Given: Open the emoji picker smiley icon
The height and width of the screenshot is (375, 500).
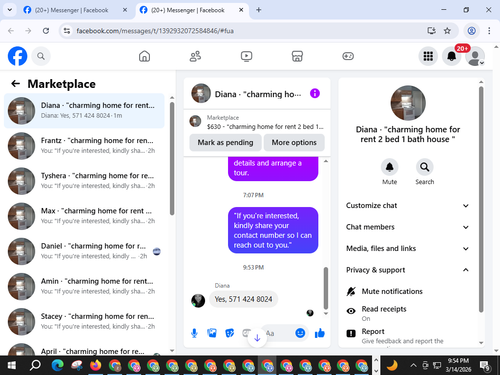Looking at the screenshot, I should pyautogui.click(x=300, y=333).
